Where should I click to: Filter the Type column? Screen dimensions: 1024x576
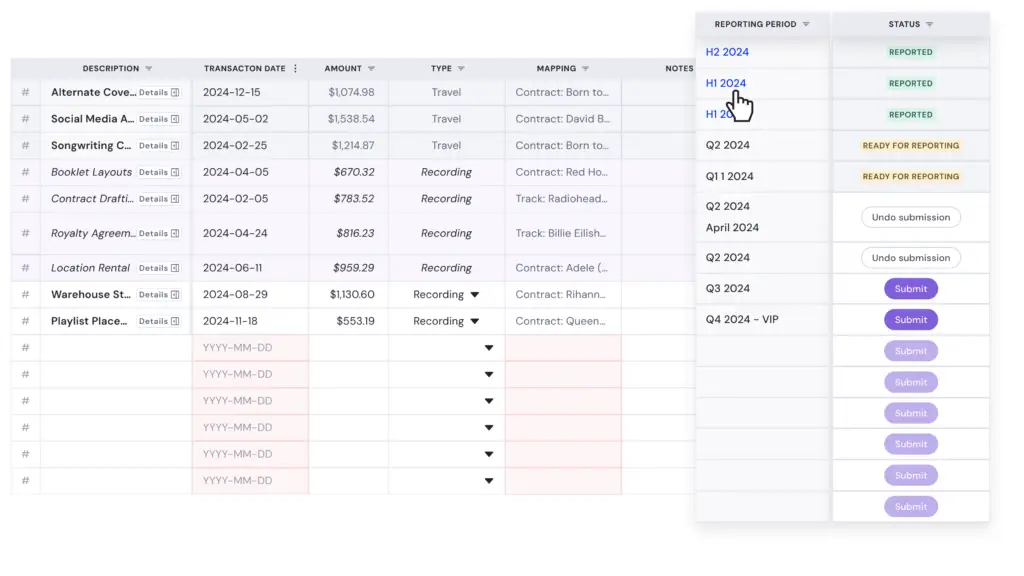tap(461, 69)
